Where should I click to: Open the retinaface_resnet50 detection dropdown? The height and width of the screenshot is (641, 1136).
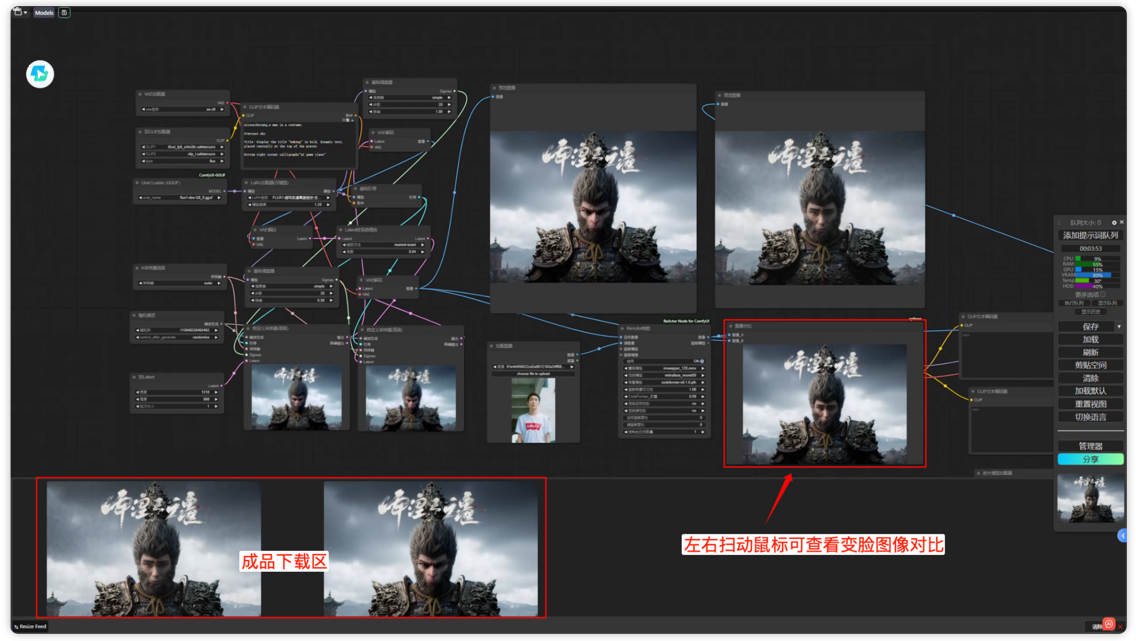(x=664, y=375)
